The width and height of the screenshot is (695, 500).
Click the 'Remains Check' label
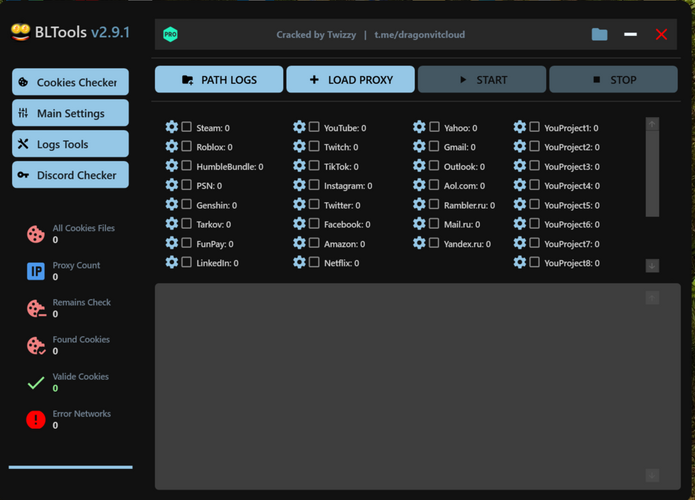coord(82,302)
